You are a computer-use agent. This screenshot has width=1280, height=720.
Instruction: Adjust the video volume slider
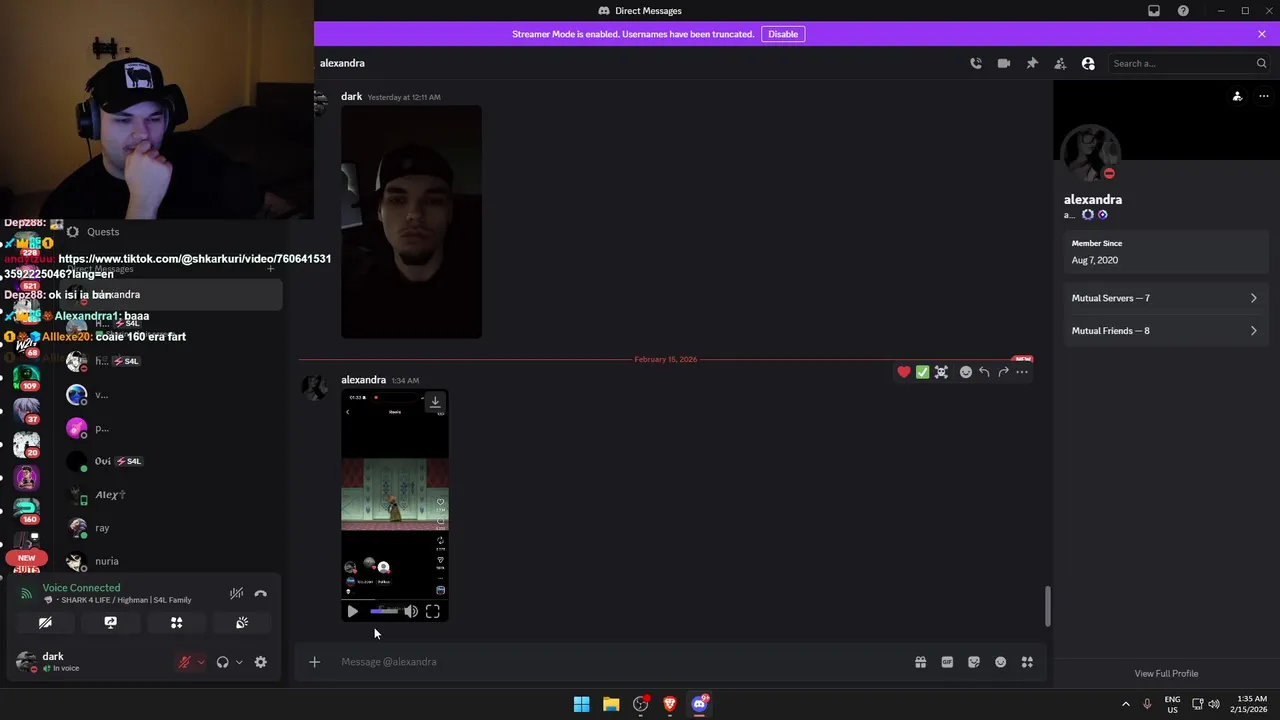[384, 611]
